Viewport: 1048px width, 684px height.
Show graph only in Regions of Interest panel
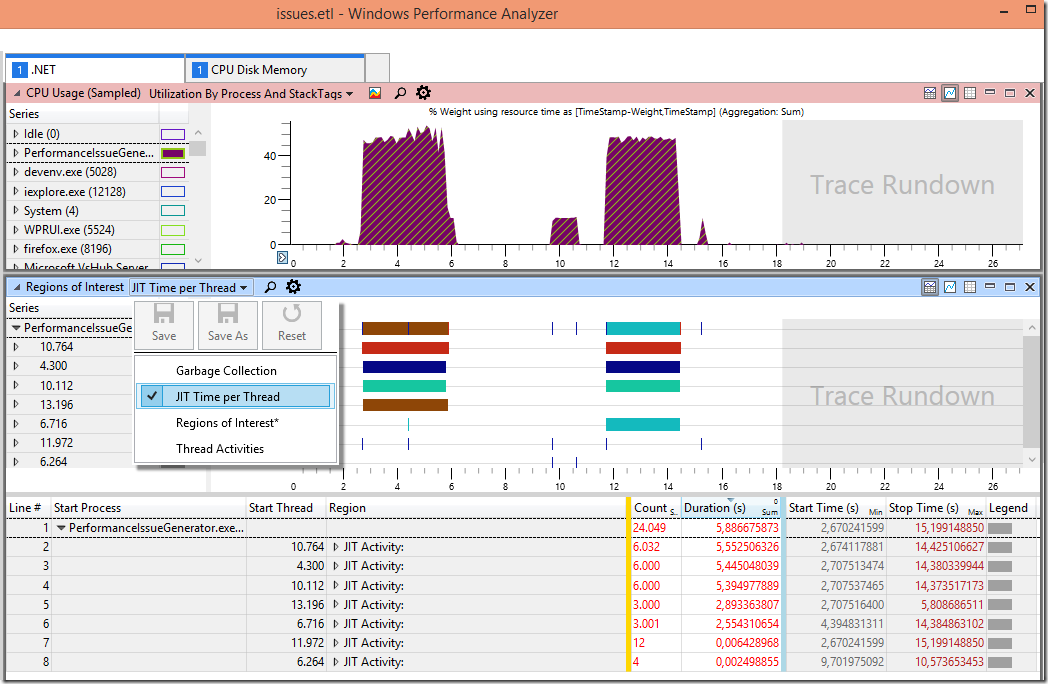click(x=950, y=287)
